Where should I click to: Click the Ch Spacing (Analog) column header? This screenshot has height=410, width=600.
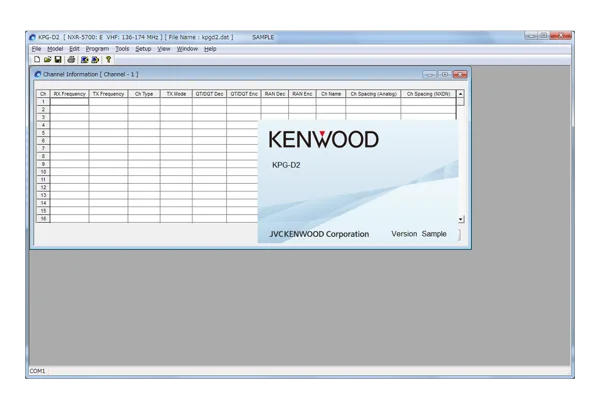(x=373, y=94)
